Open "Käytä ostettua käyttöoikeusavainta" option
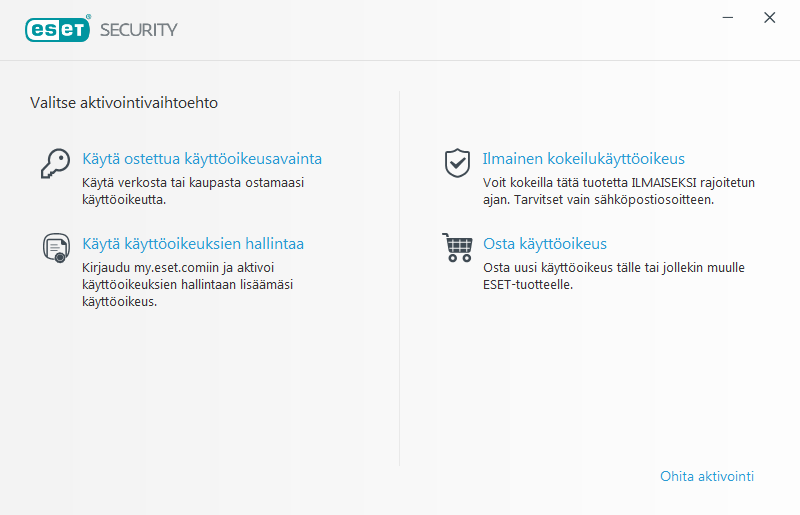The image size is (800, 515). [x=201, y=159]
